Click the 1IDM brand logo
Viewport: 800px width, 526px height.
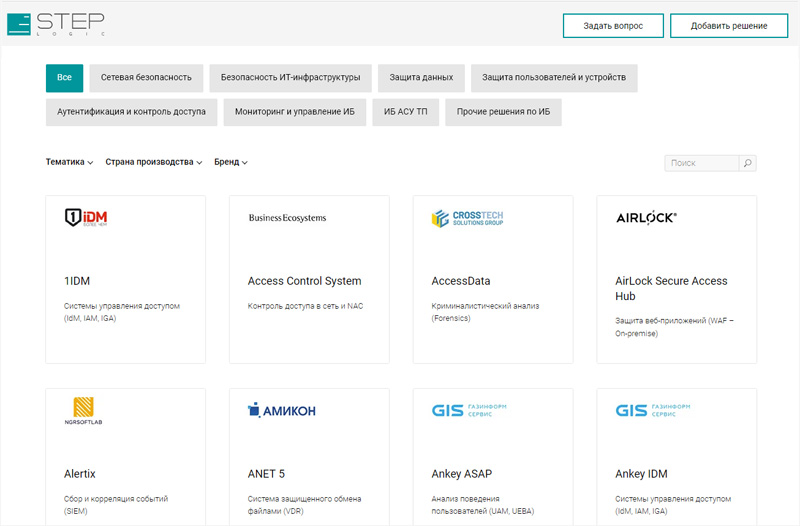[86, 218]
